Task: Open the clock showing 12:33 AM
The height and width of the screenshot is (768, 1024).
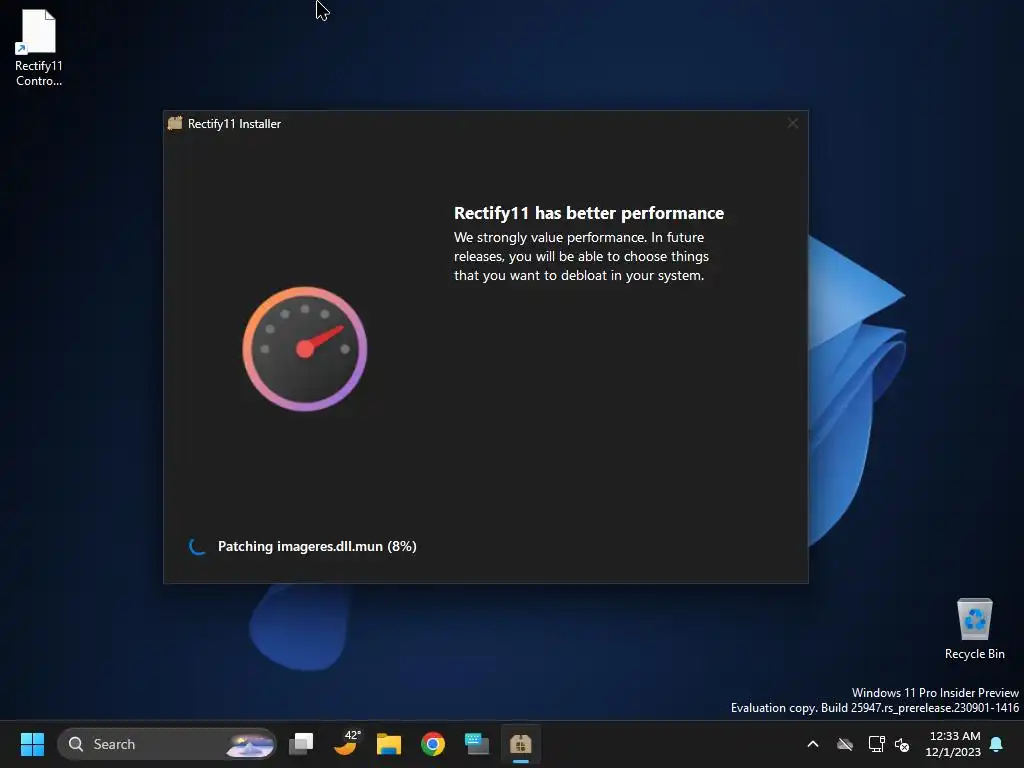Action: click(x=953, y=744)
